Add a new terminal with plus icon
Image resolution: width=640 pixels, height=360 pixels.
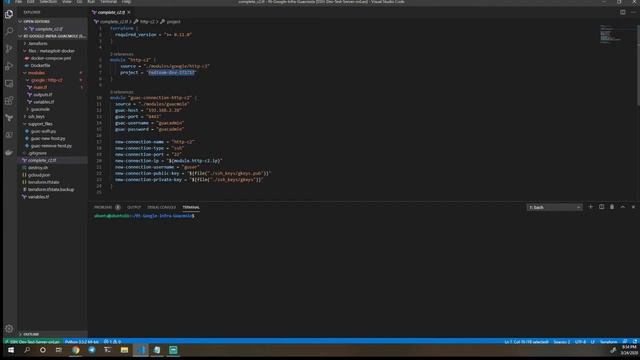[590, 207]
